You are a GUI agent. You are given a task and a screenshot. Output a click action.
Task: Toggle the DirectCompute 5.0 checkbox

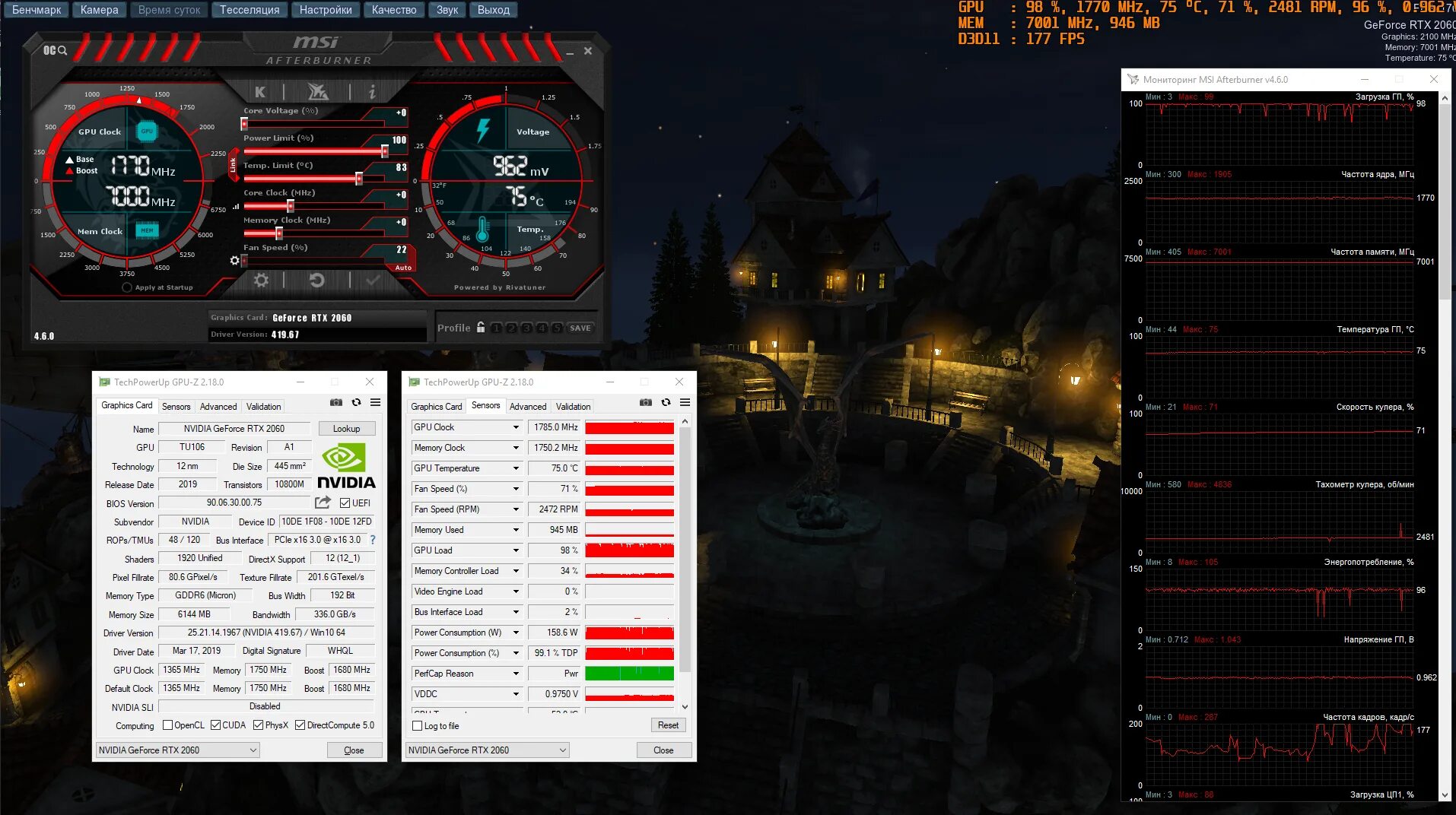[300, 725]
